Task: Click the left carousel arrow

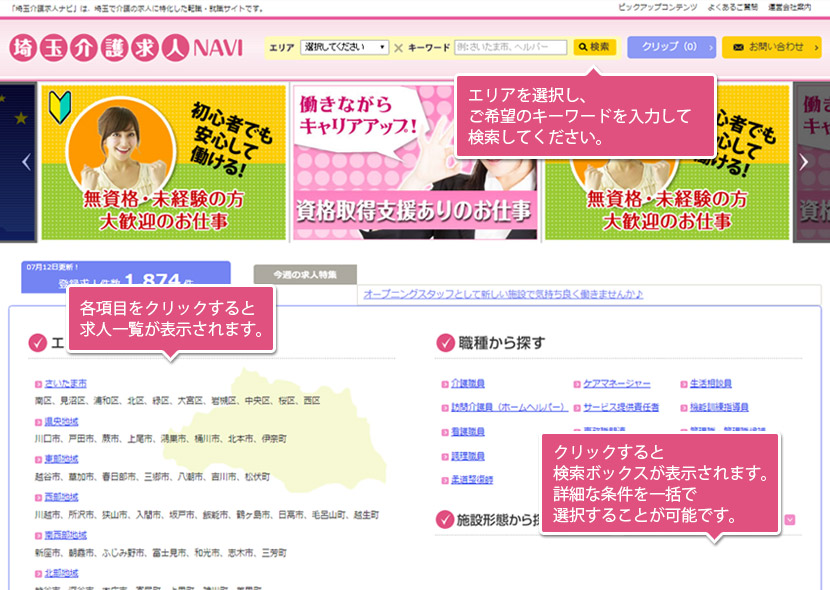Action: [25, 160]
